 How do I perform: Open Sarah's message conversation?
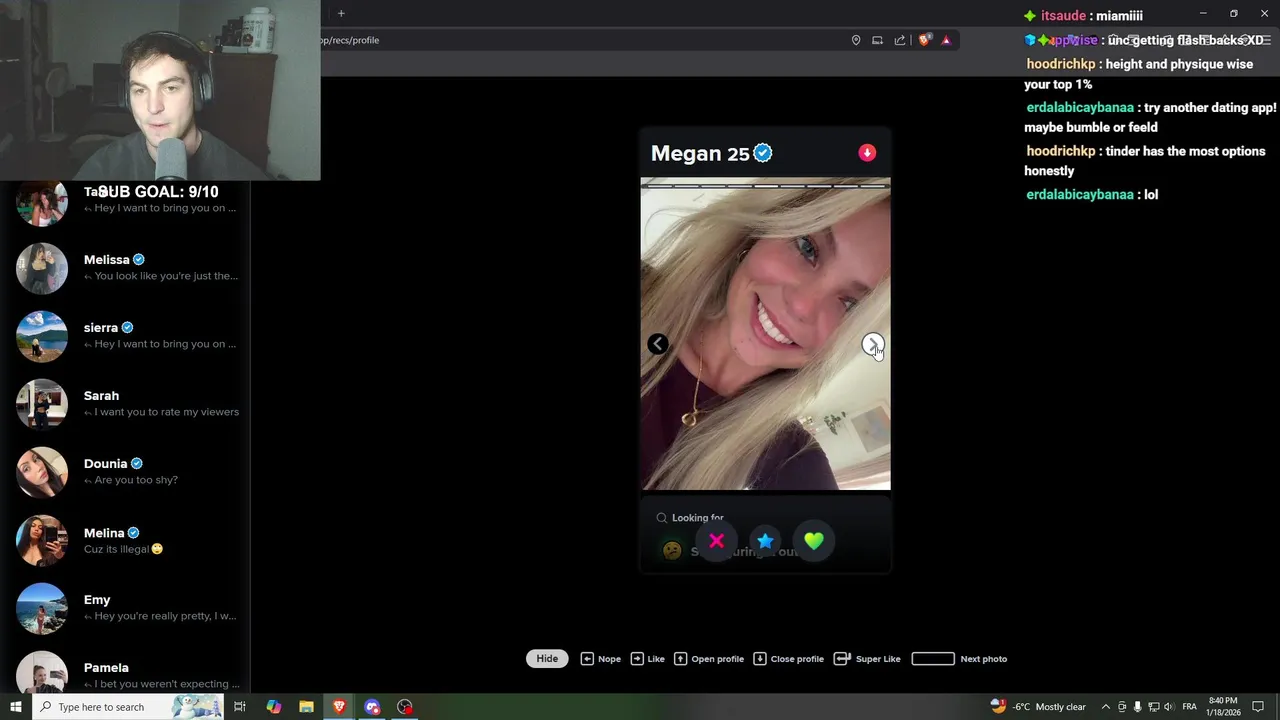[125, 404]
